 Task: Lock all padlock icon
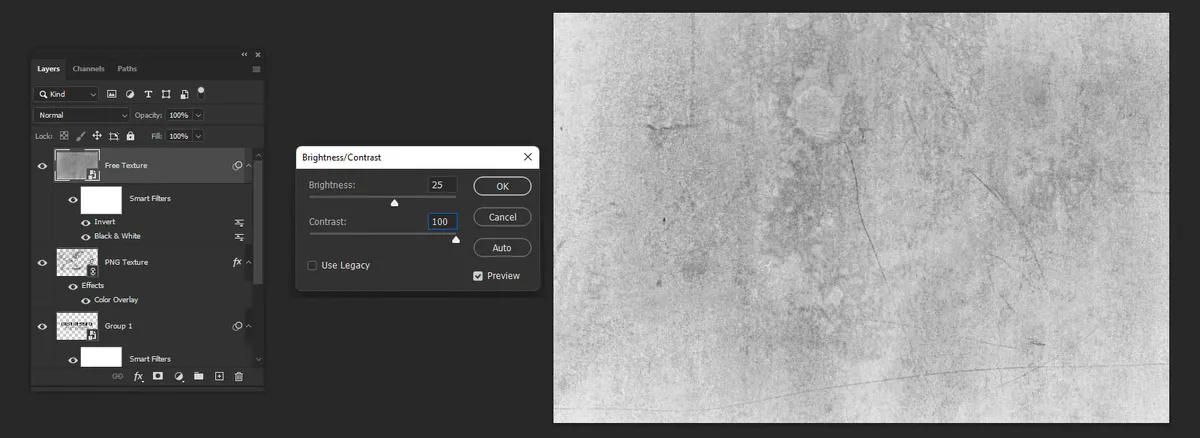(130, 135)
